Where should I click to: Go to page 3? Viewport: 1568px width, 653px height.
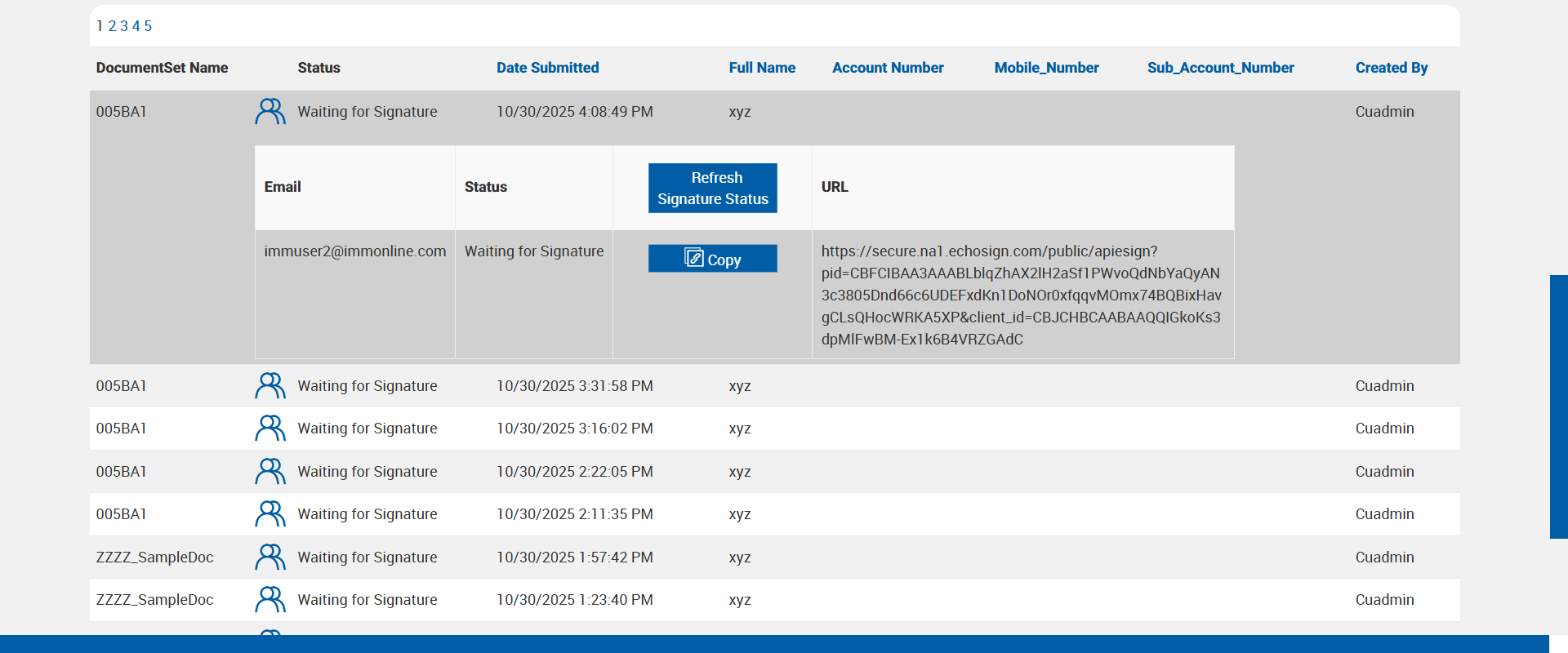pyautogui.click(x=124, y=26)
